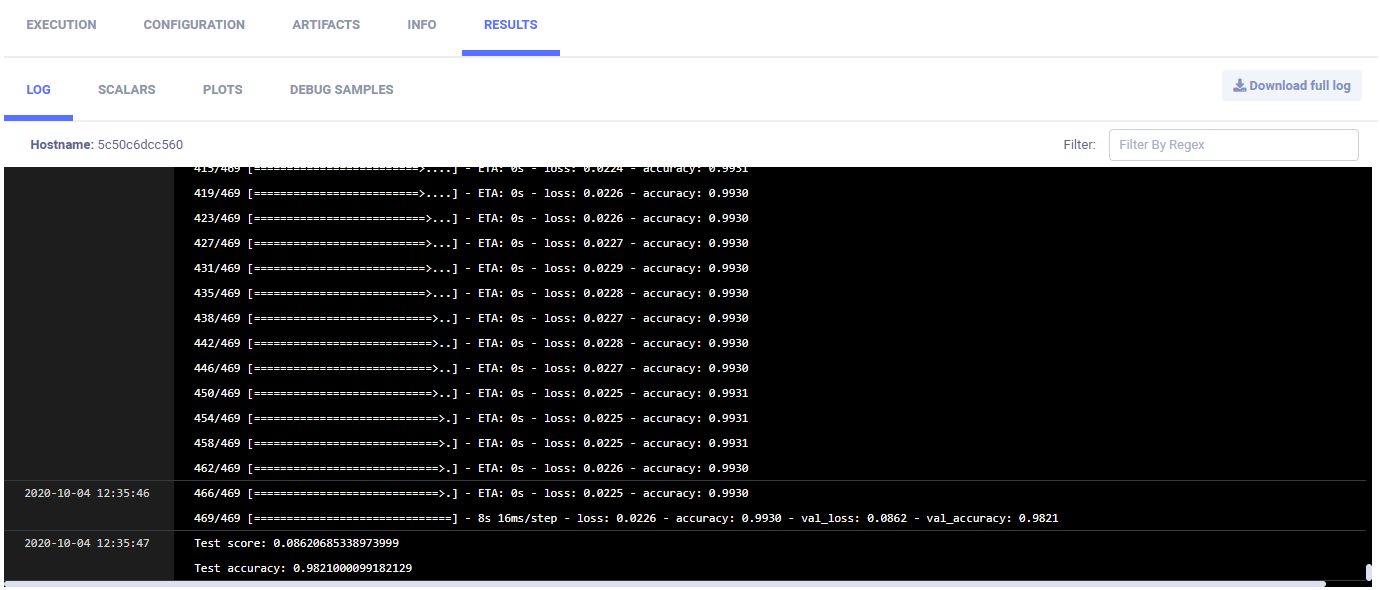Click the RESULTS tab
Viewport: 1380px width, 590px height.
(x=510, y=25)
